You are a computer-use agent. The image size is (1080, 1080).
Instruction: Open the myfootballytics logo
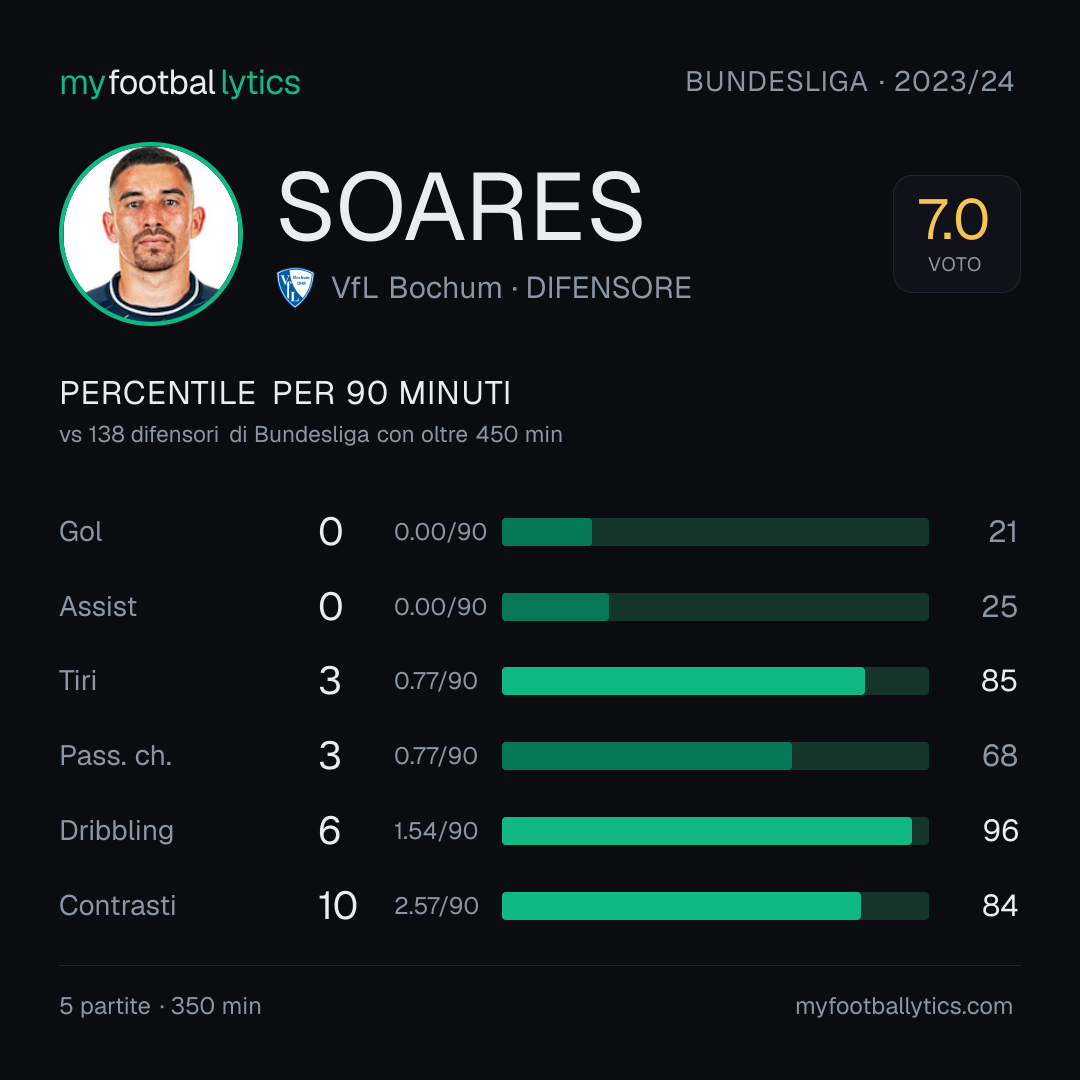[x=180, y=83]
